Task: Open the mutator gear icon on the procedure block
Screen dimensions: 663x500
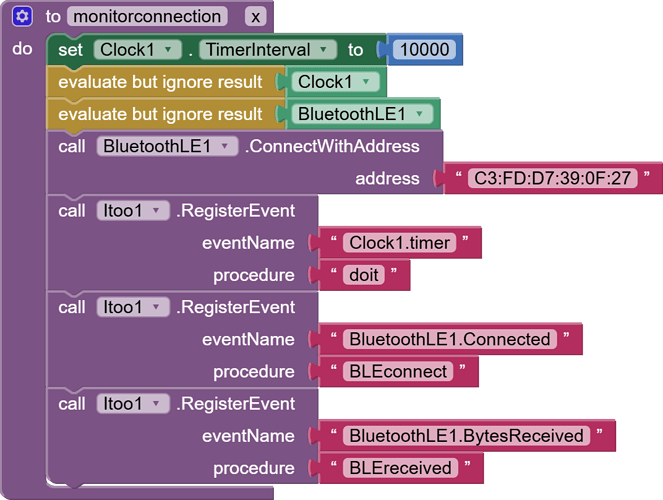Action: (22, 16)
